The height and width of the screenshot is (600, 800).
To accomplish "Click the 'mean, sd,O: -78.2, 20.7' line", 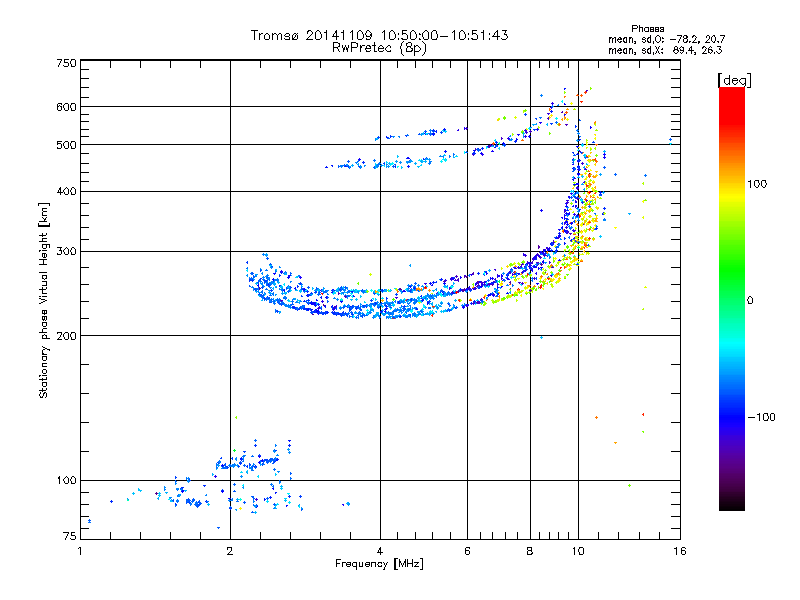I will 666,39.
